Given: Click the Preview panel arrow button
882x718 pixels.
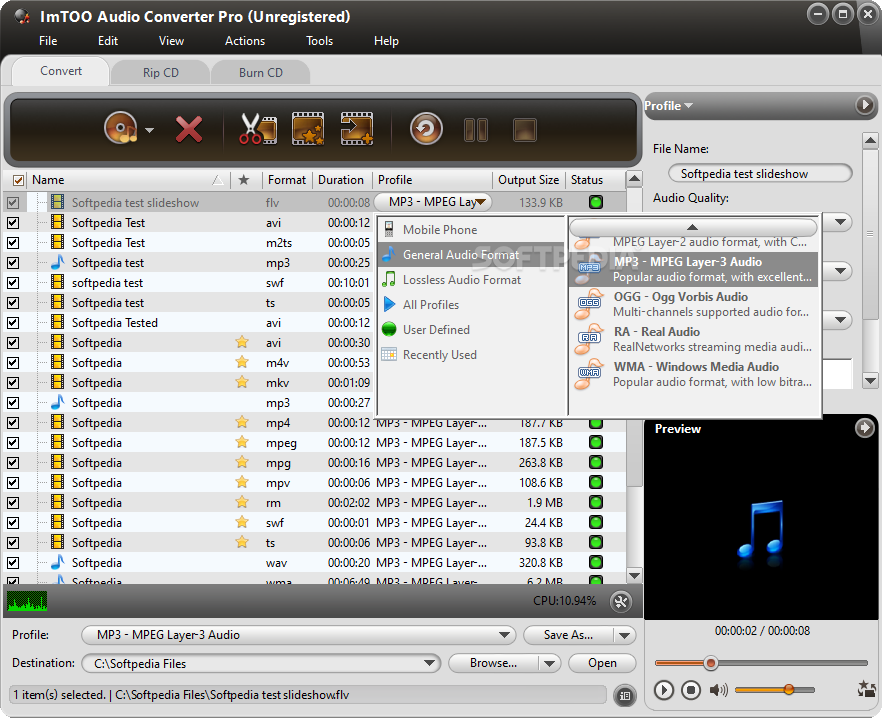Looking at the screenshot, I should pos(865,428).
